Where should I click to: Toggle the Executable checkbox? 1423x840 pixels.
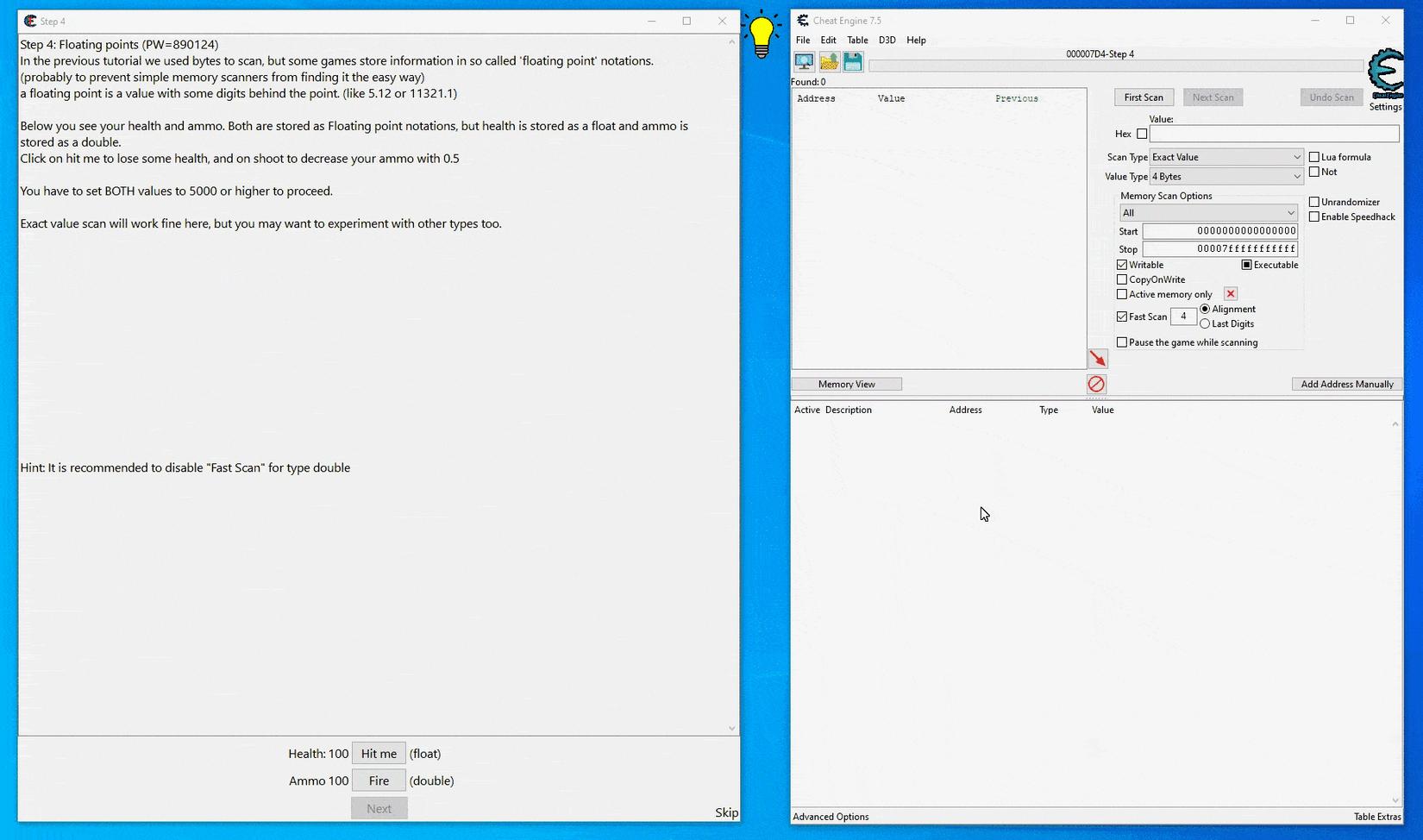(1246, 265)
